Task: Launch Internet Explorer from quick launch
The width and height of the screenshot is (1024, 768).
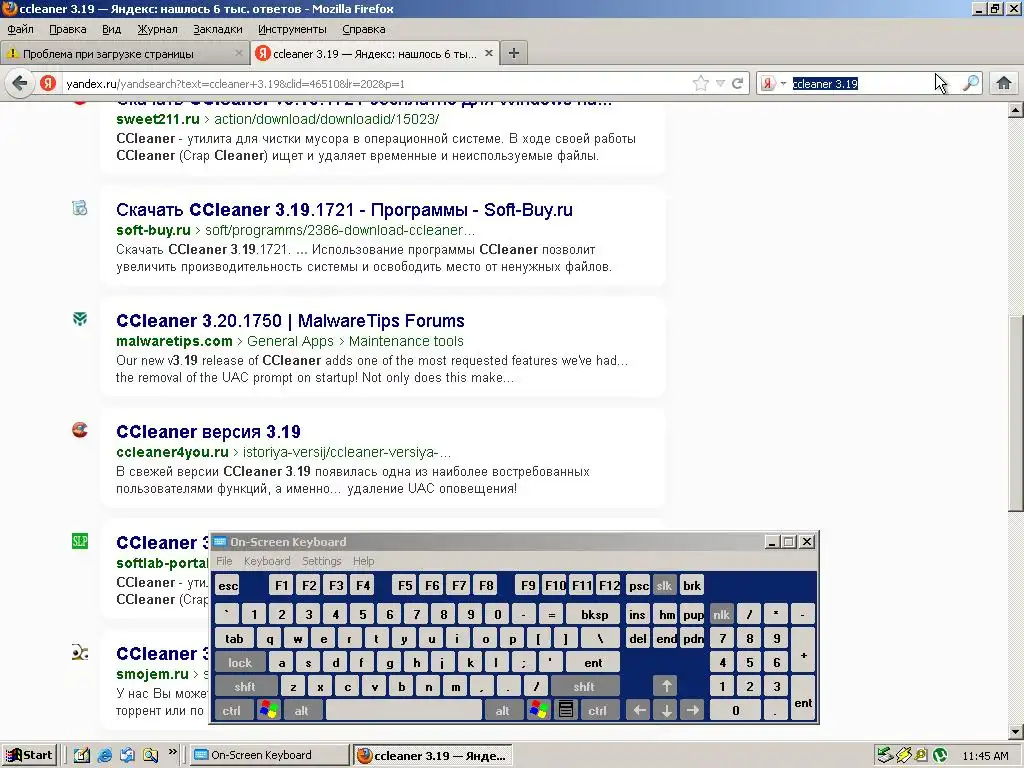Action: point(104,756)
